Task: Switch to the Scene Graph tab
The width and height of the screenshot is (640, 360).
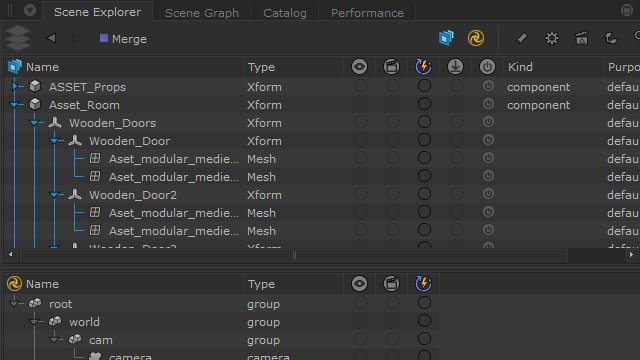Action: [x=202, y=13]
